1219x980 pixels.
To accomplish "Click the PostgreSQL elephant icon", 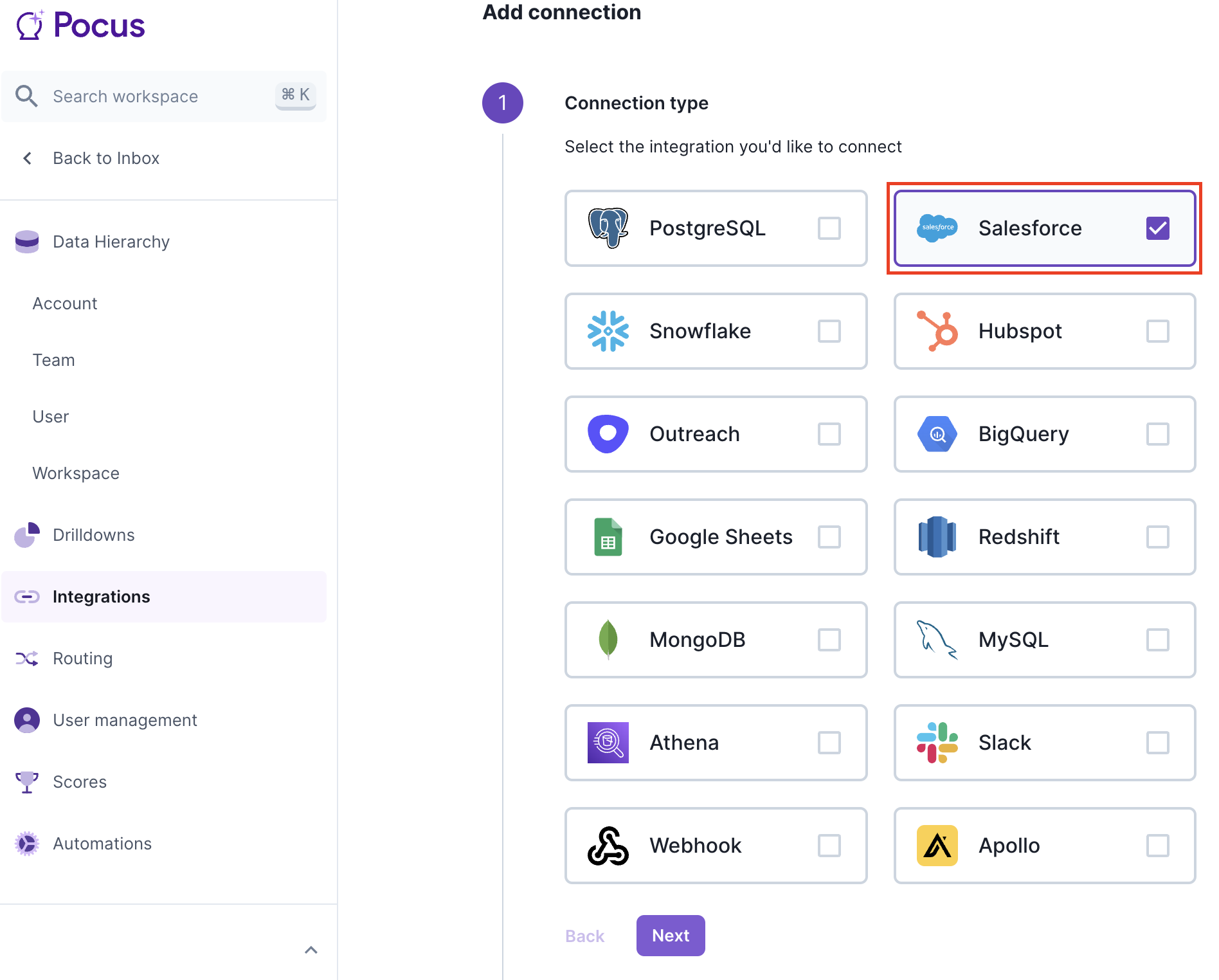I will pos(608,228).
